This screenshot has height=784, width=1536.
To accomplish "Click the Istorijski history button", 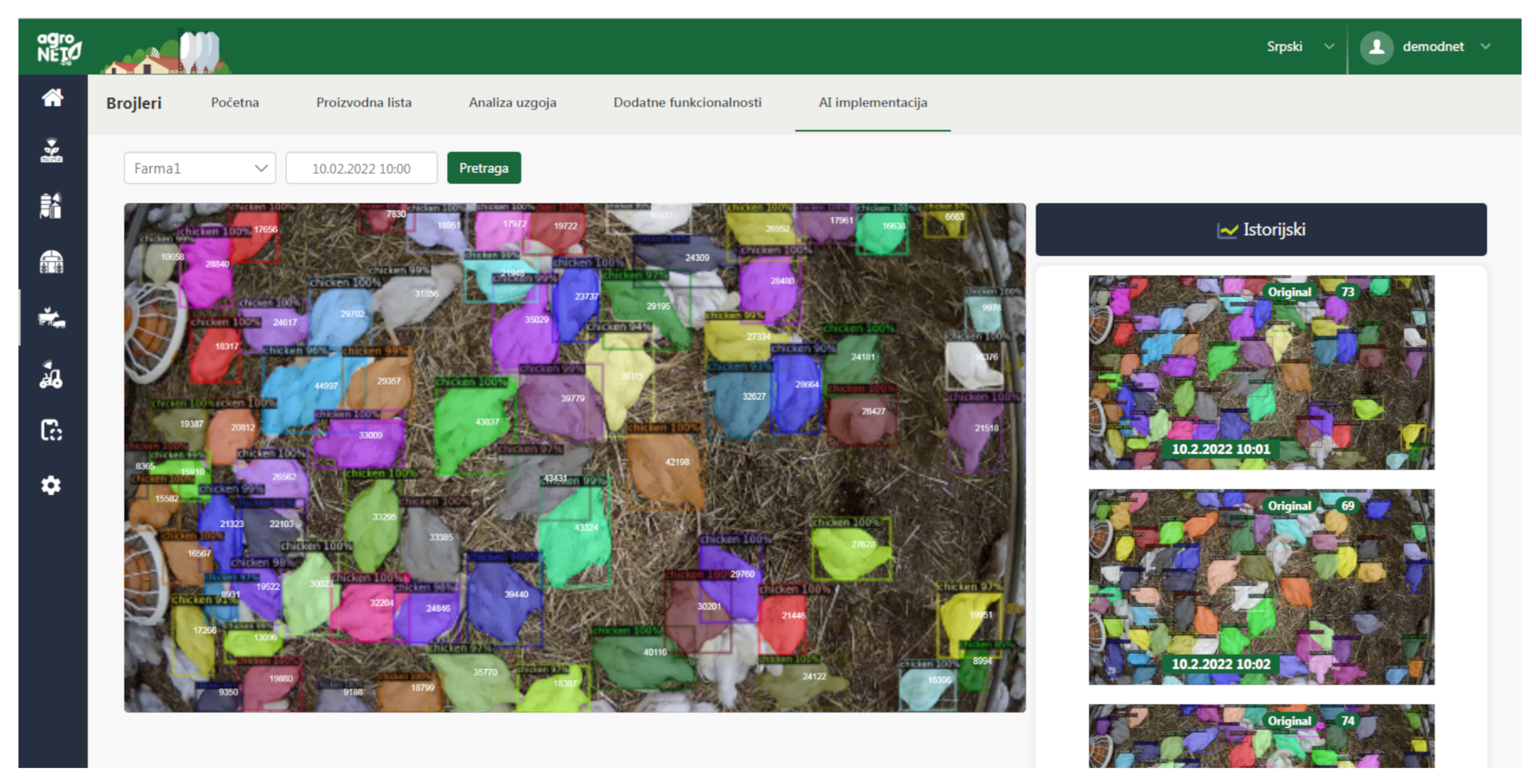I will [1261, 230].
